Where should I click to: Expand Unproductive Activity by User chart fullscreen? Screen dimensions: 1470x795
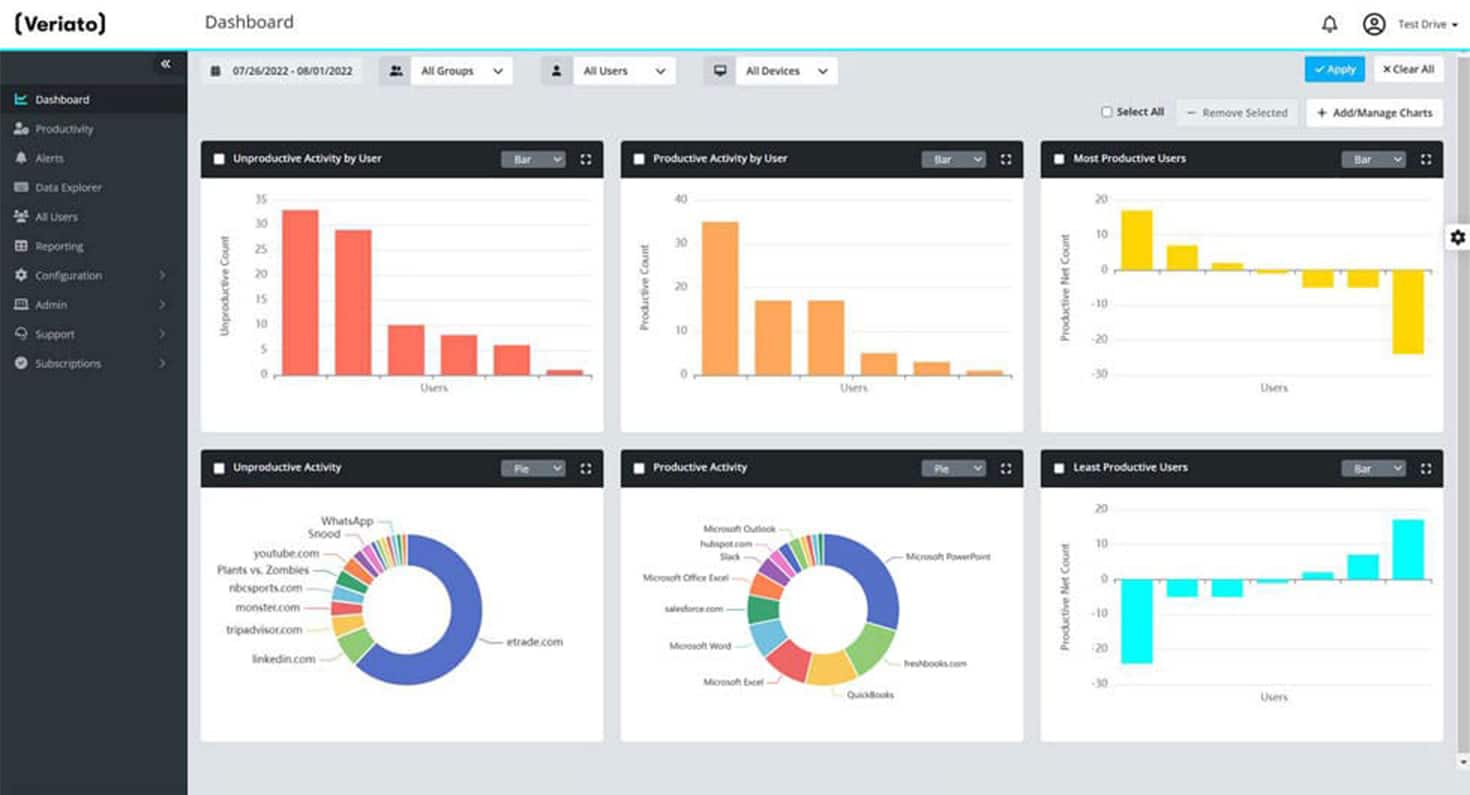[x=588, y=158]
